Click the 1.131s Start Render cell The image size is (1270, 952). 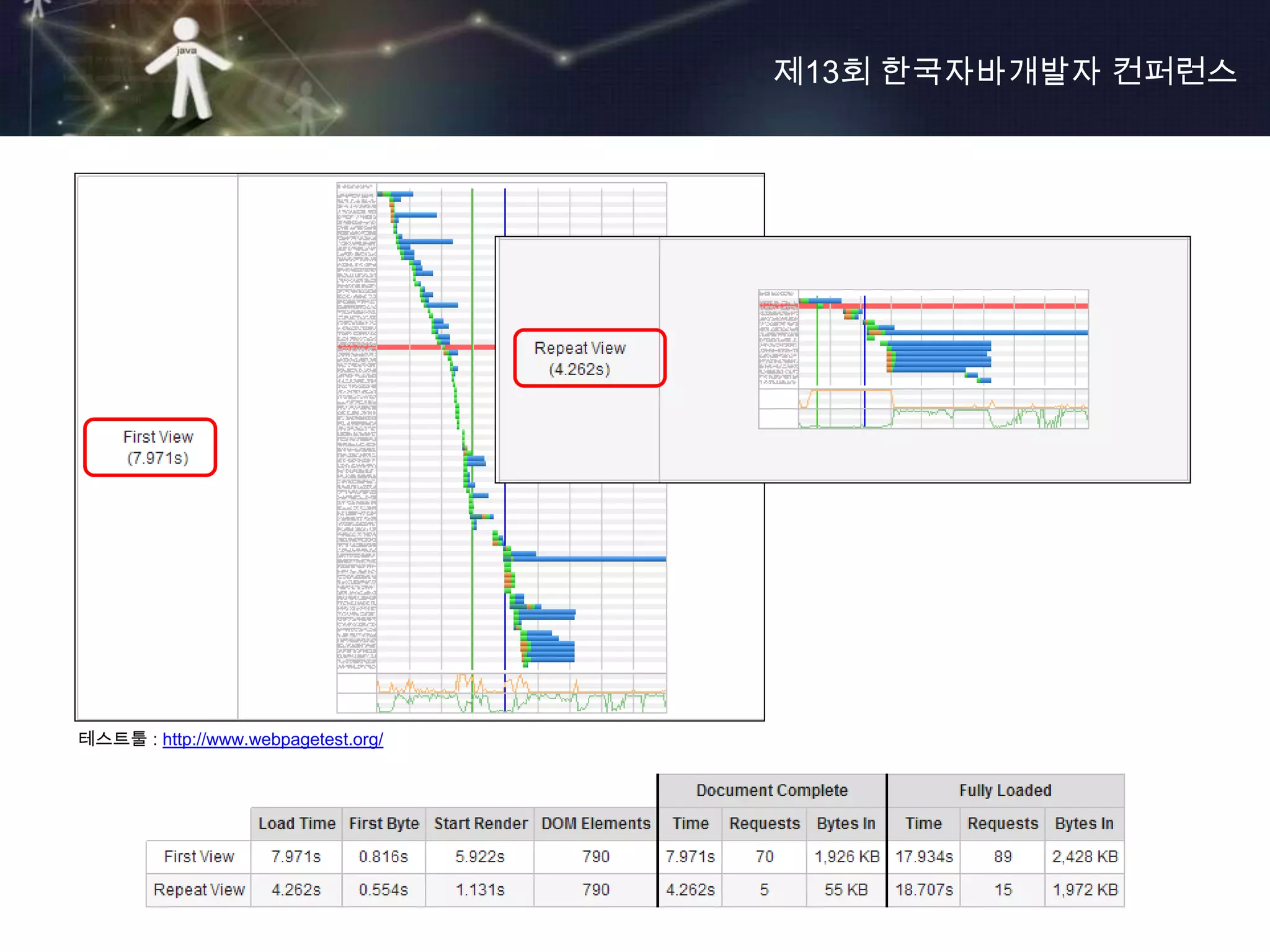click(x=480, y=890)
